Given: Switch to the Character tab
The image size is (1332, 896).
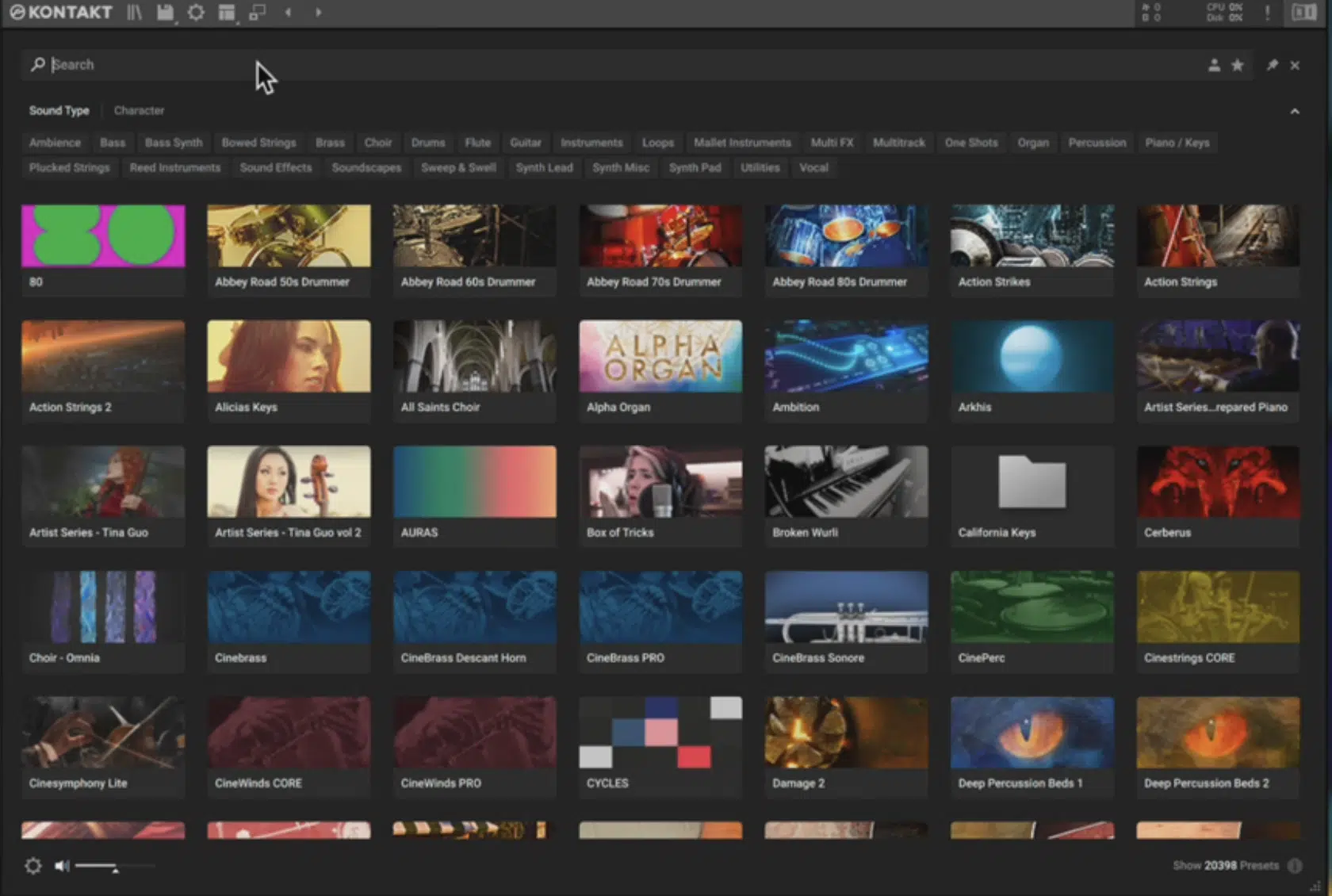Looking at the screenshot, I should pyautogui.click(x=139, y=110).
